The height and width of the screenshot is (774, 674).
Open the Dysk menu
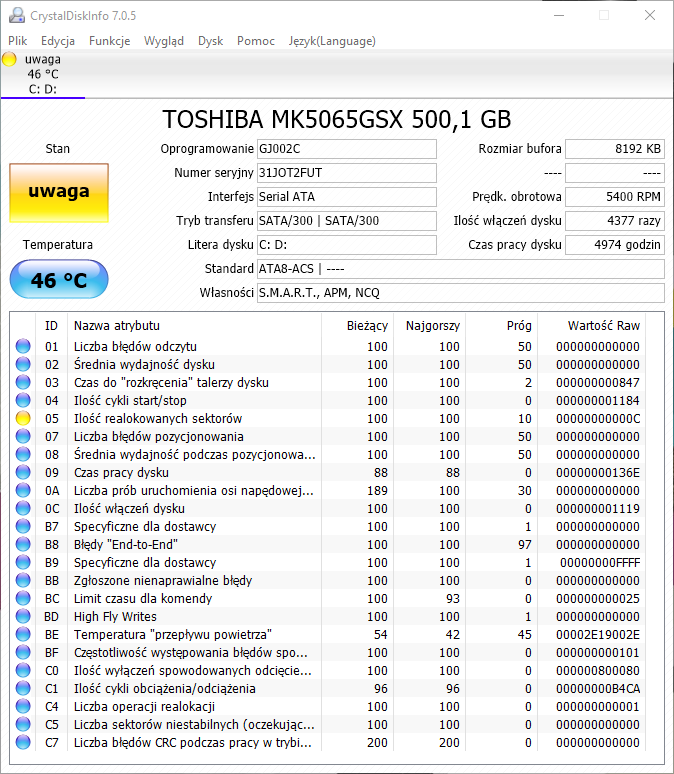click(x=210, y=41)
